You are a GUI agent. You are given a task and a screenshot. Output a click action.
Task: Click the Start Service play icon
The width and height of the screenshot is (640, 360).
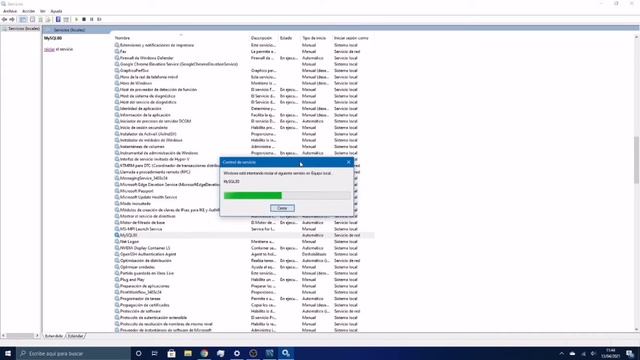pos(76,19)
